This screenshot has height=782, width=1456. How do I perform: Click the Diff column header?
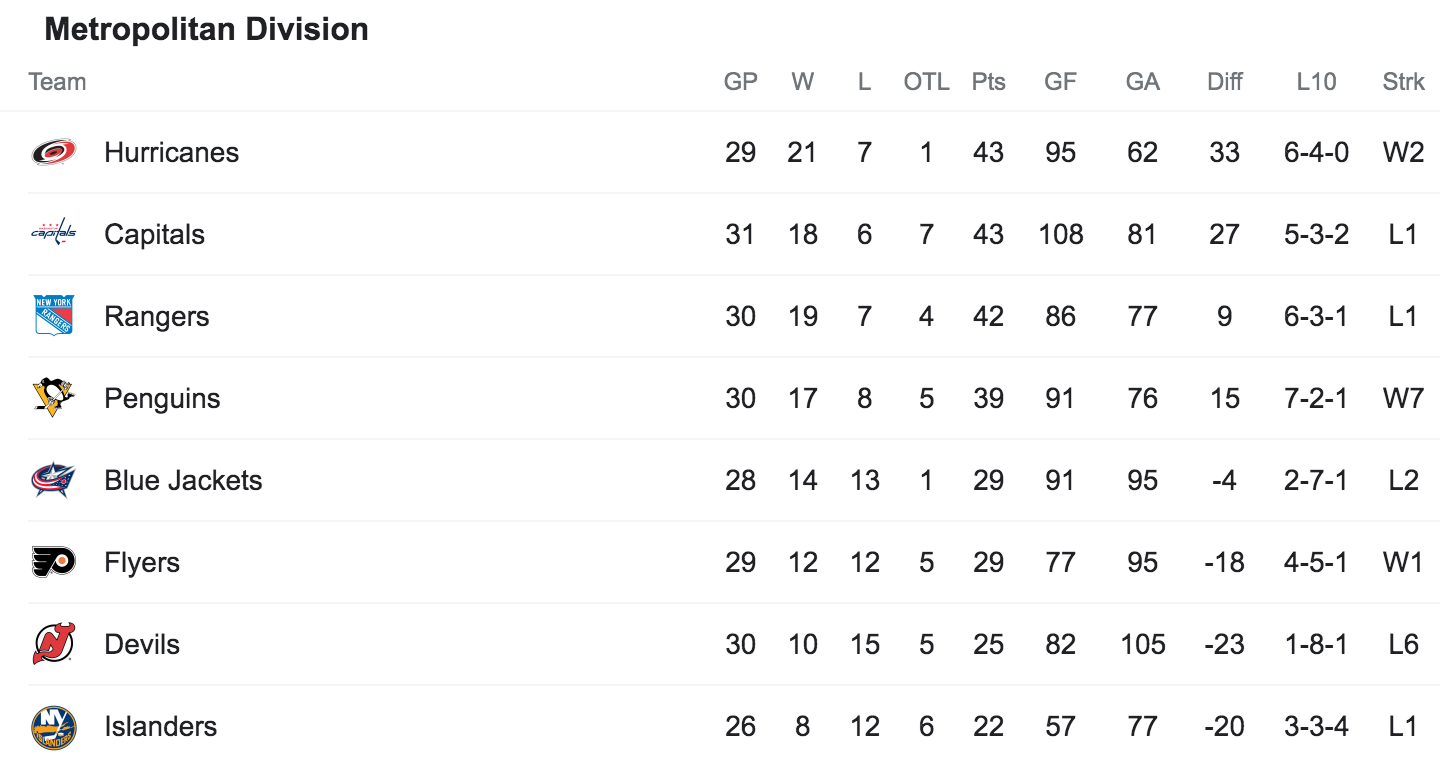[x=1224, y=82]
